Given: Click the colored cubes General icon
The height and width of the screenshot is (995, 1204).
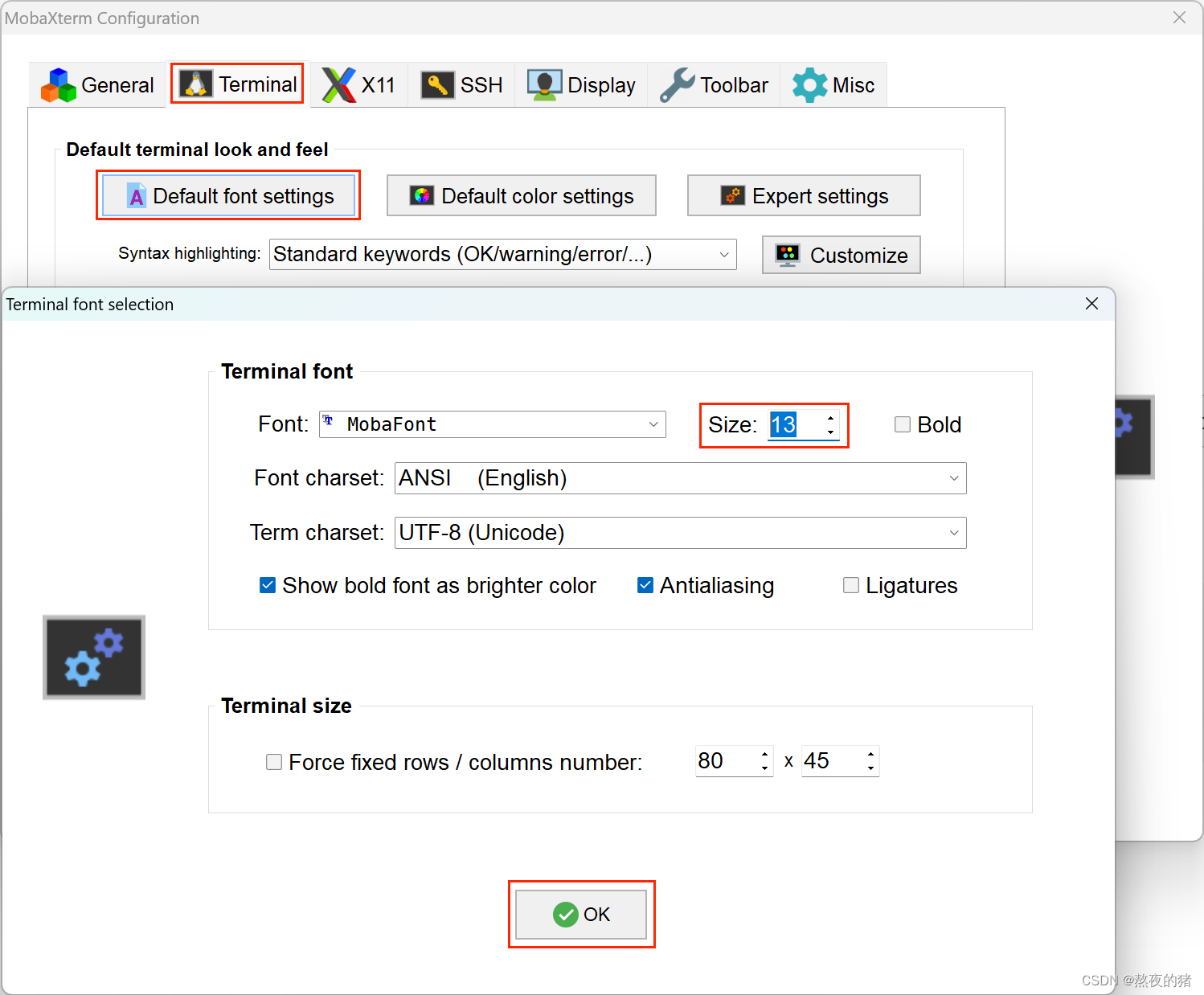Looking at the screenshot, I should pyautogui.click(x=59, y=85).
